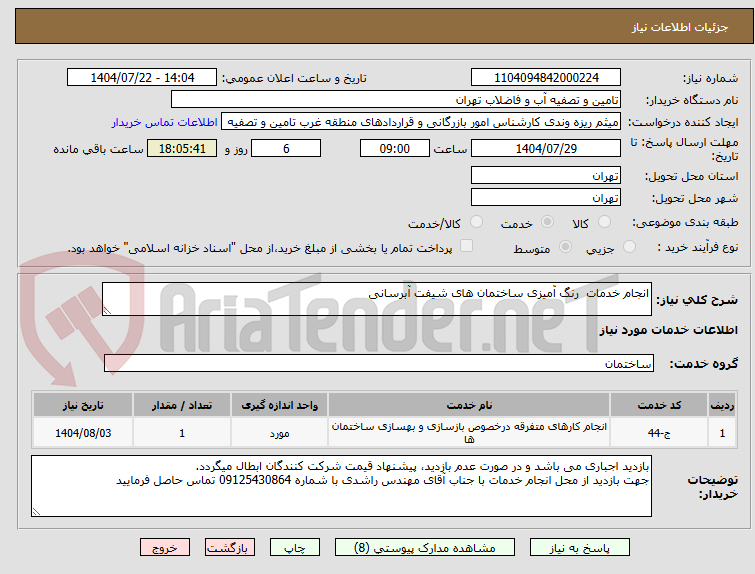Click the گروه خدمت field ساختمان
Viewport: 755px width, 574px height.
point(379,364)
